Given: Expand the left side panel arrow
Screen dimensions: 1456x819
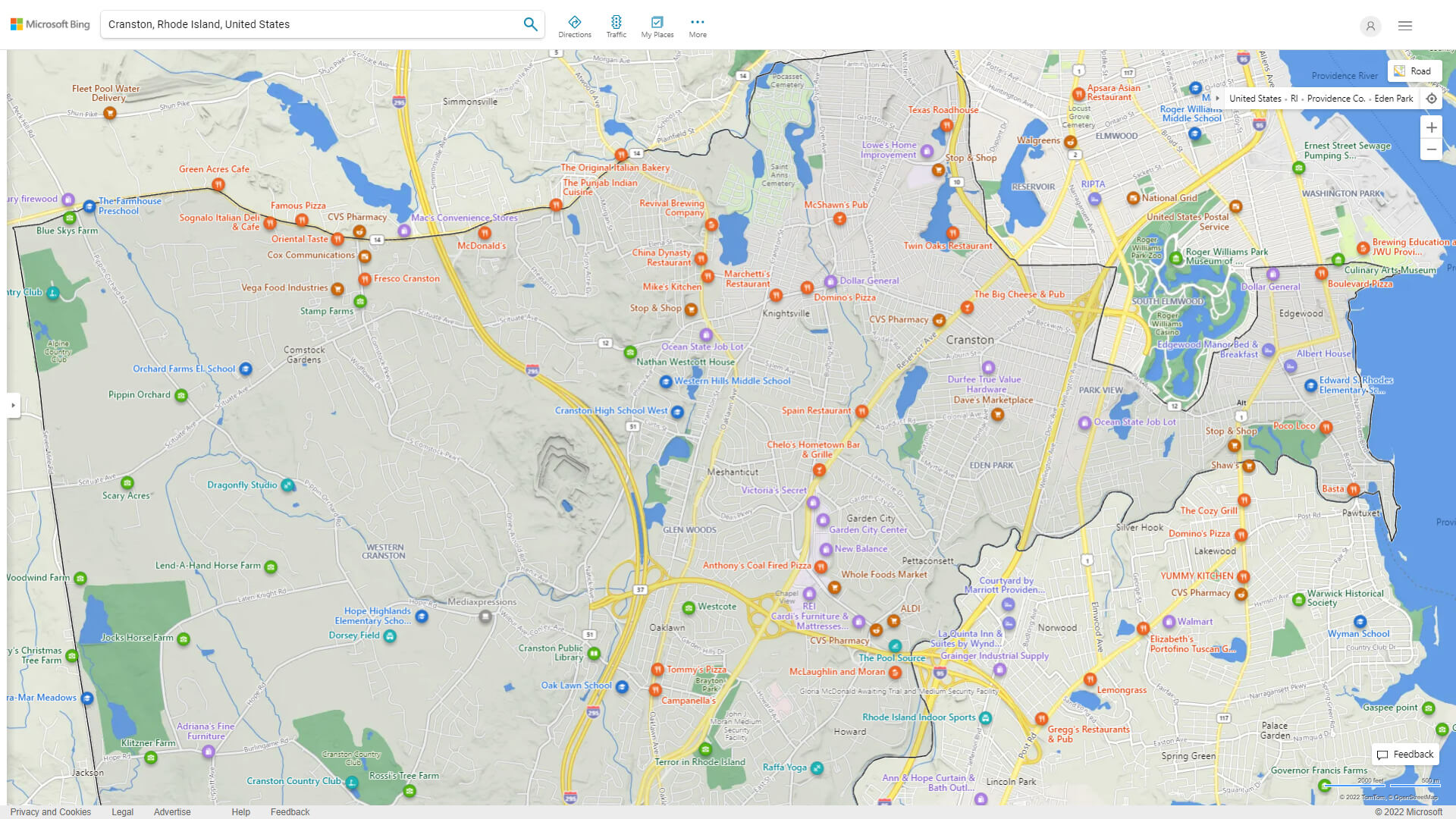Looking at the screenshot, I should pyautogui.click(x=13, y=406).
